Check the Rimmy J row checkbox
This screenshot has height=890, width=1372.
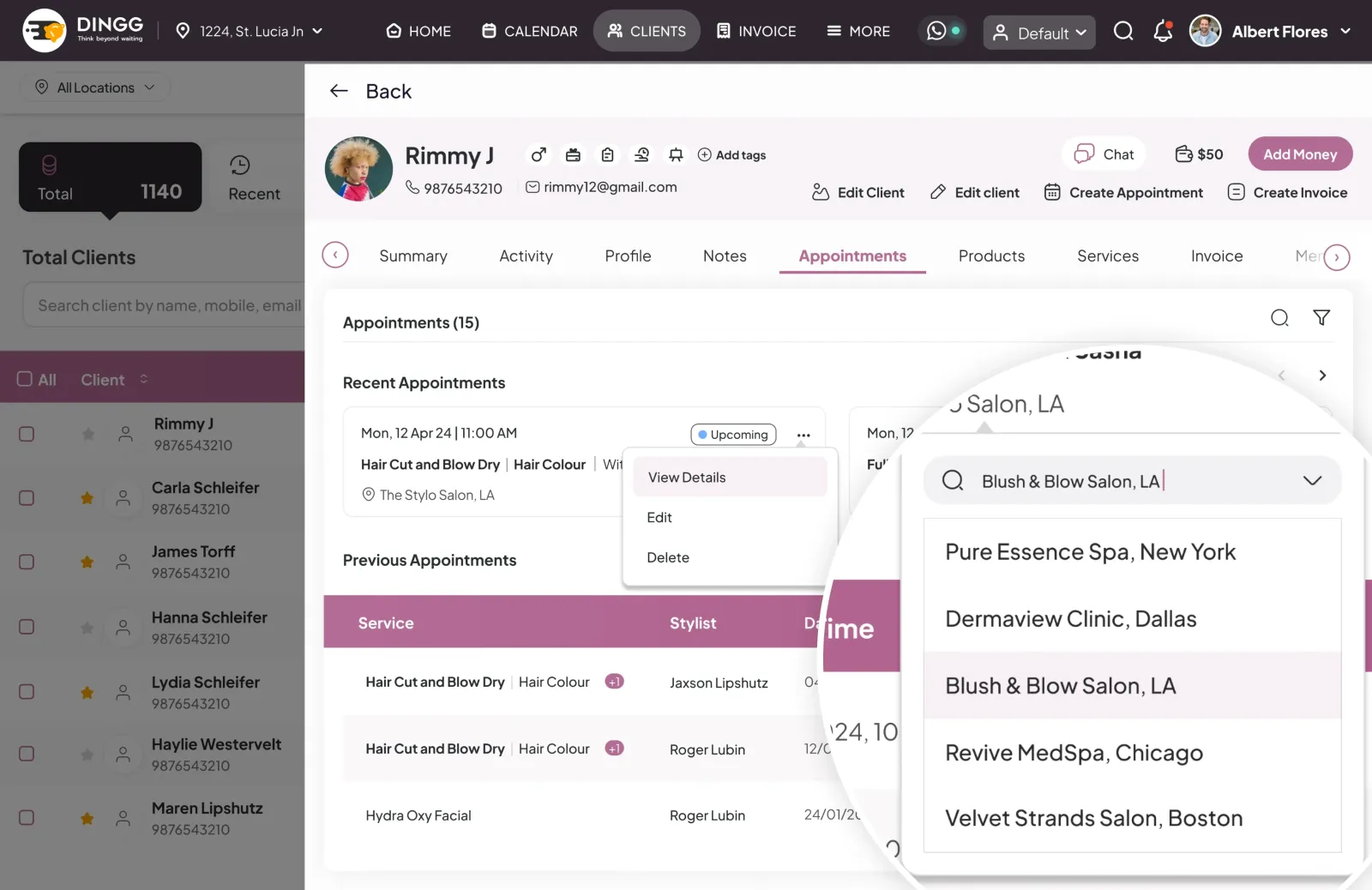point(27,434)
